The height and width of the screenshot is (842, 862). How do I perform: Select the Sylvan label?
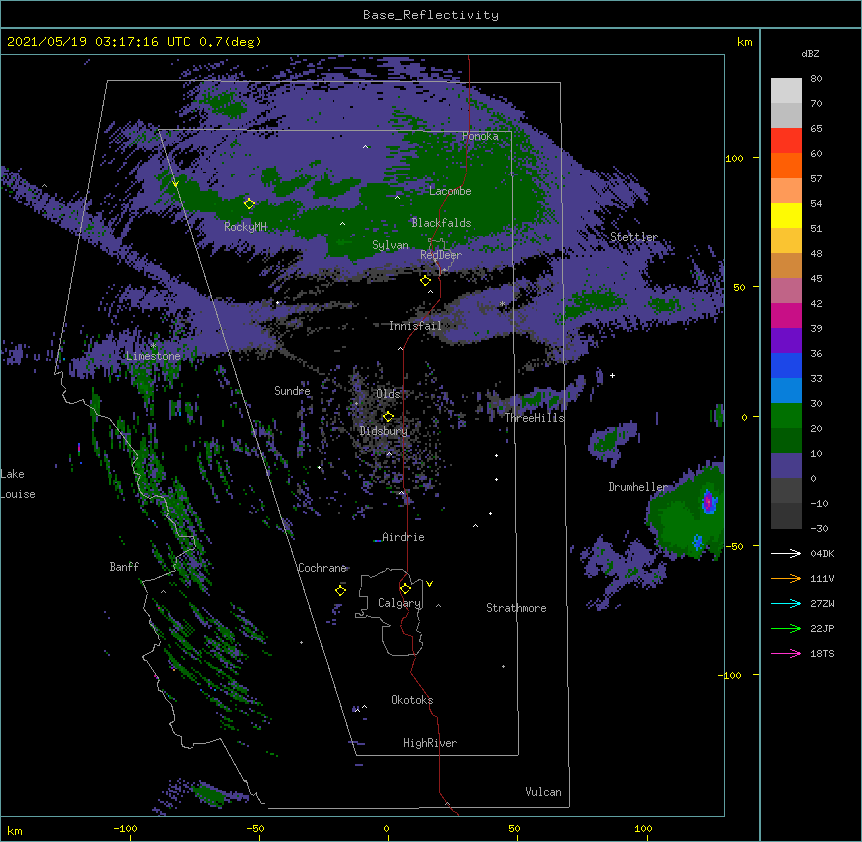coord(390,245)
